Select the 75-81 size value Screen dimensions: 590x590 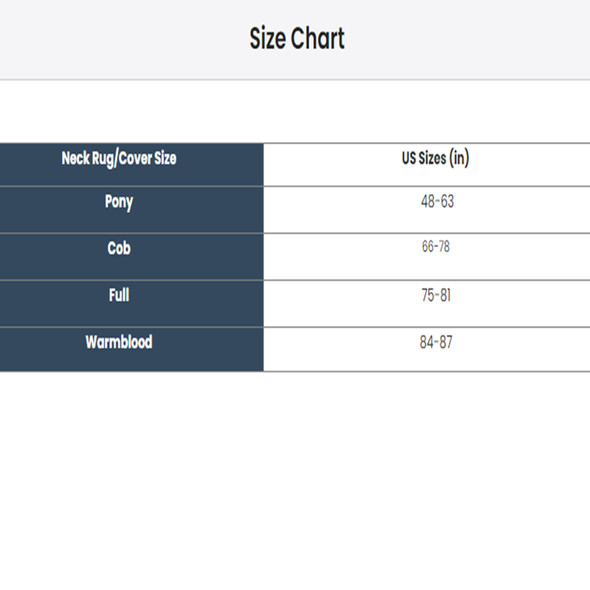pyautogui.click(x=436, y=295)
